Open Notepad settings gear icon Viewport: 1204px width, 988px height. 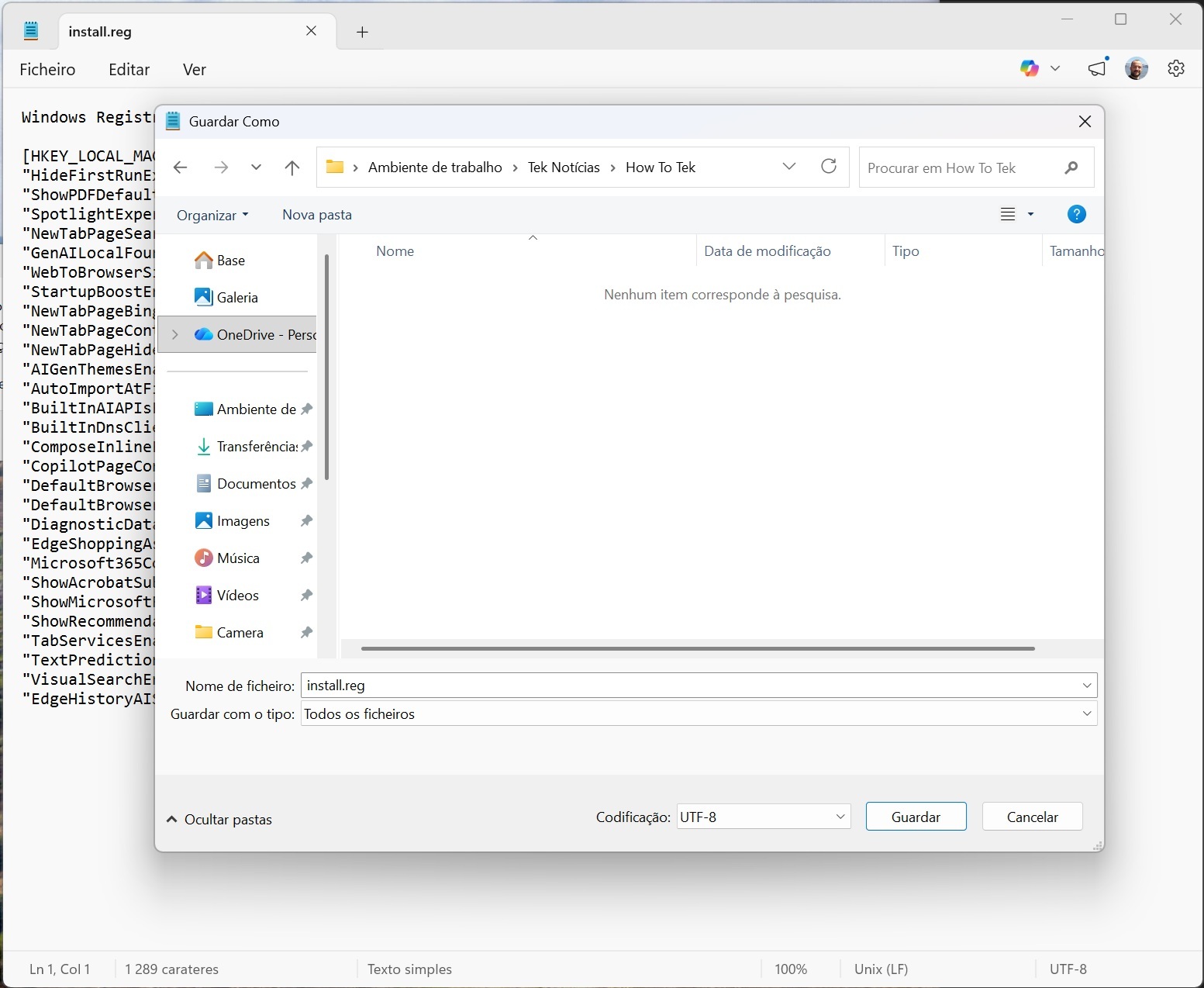[1175, 69]
